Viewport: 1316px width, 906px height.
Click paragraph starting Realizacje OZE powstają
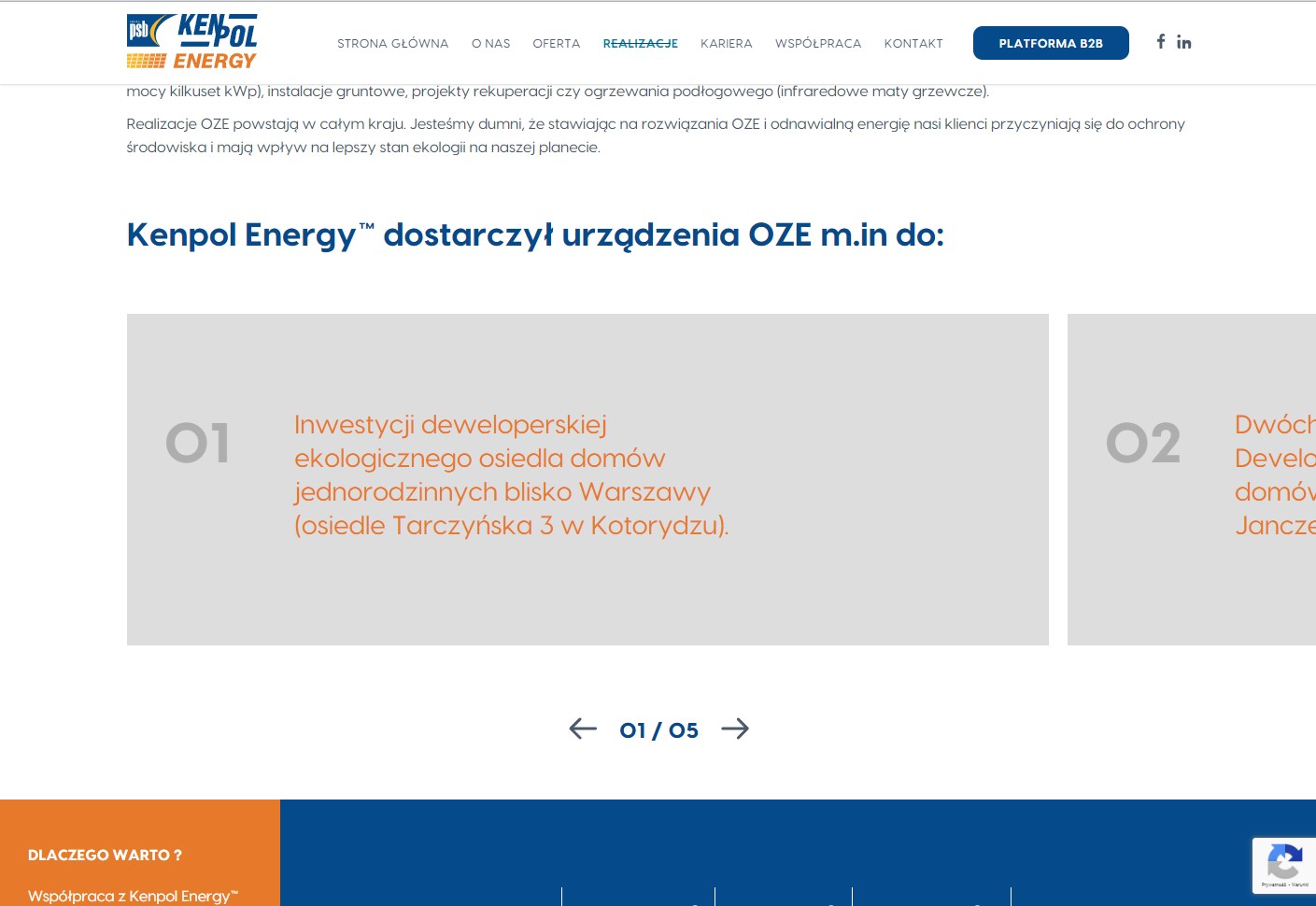point(656,135)
